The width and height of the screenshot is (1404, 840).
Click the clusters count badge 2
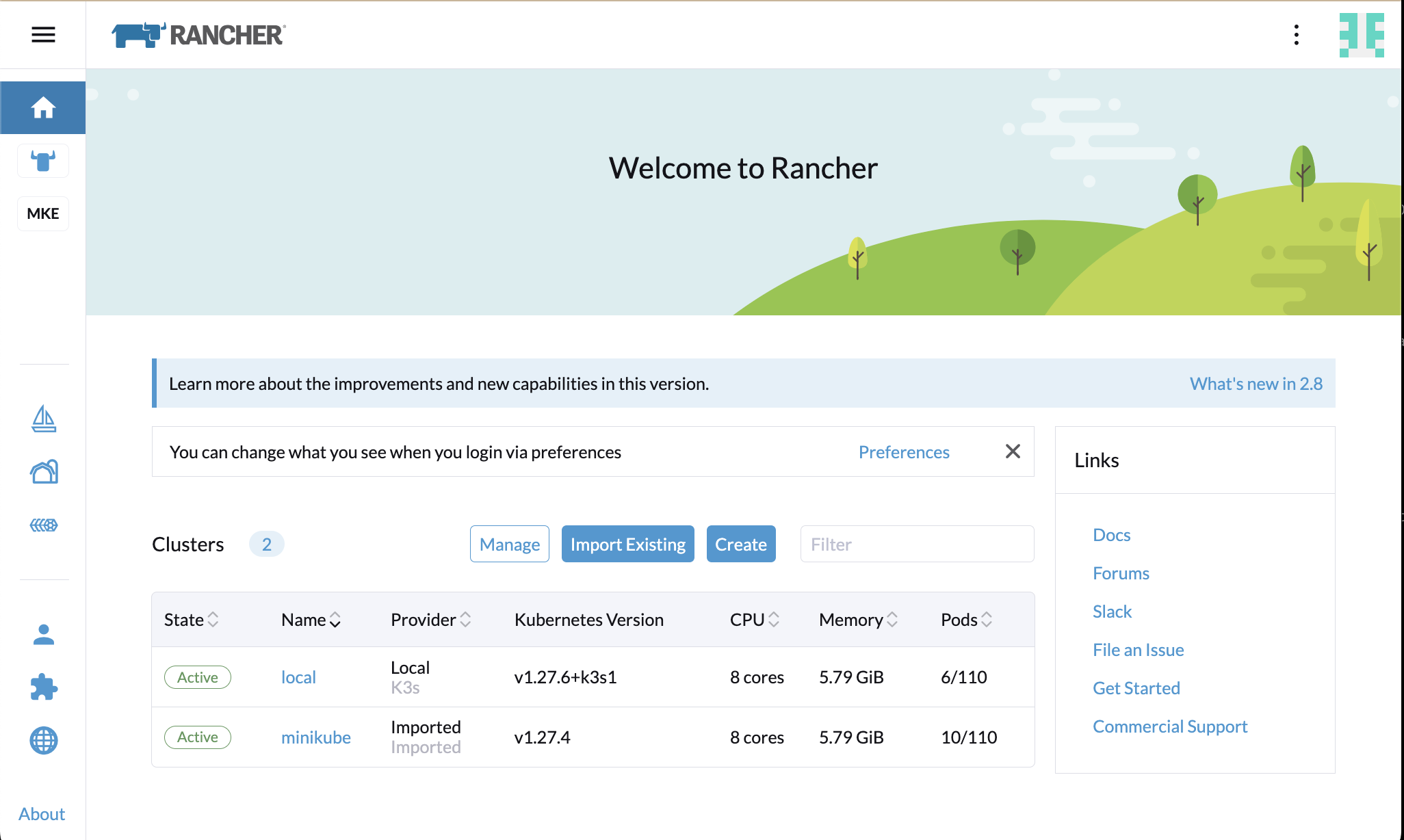[267, 544]
